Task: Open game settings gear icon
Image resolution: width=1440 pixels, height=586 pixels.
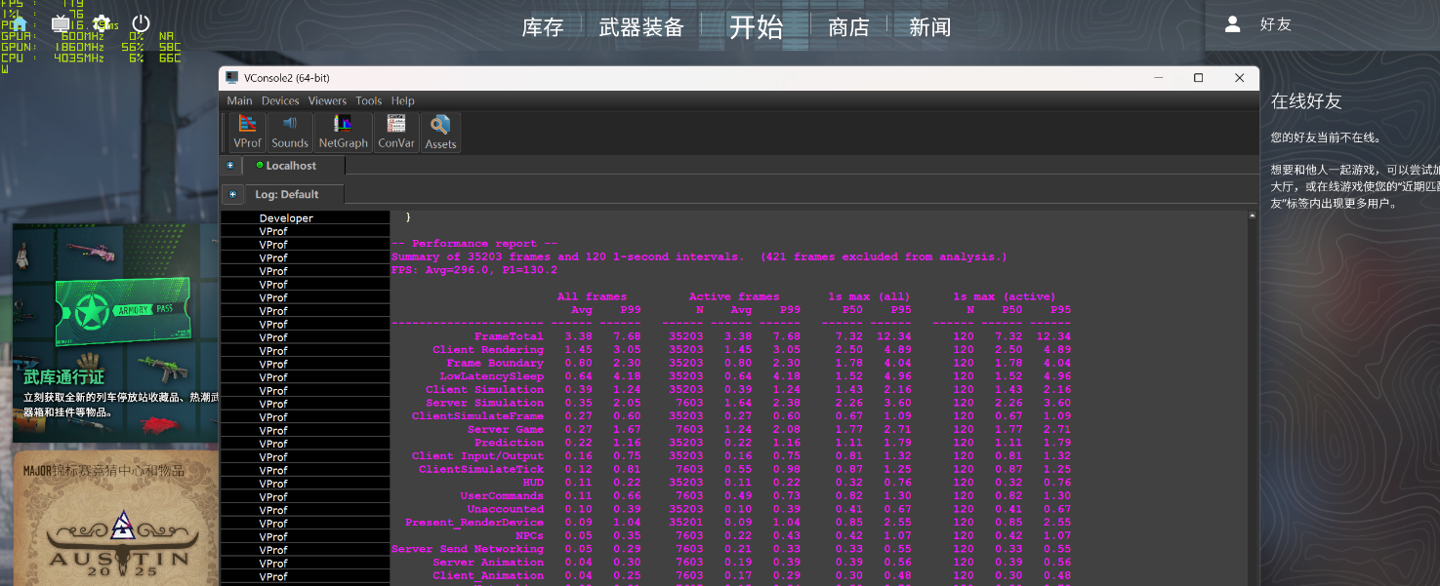Action: tap(101, 23)
